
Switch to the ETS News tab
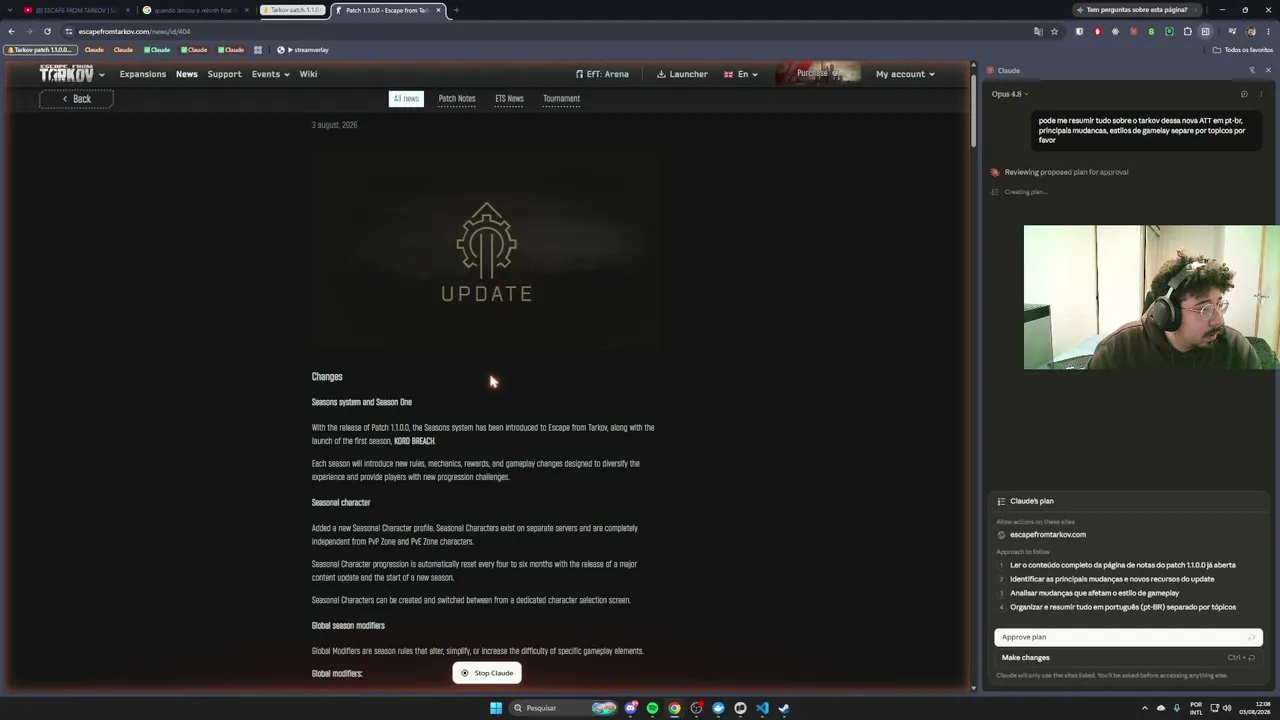point(509,99)
